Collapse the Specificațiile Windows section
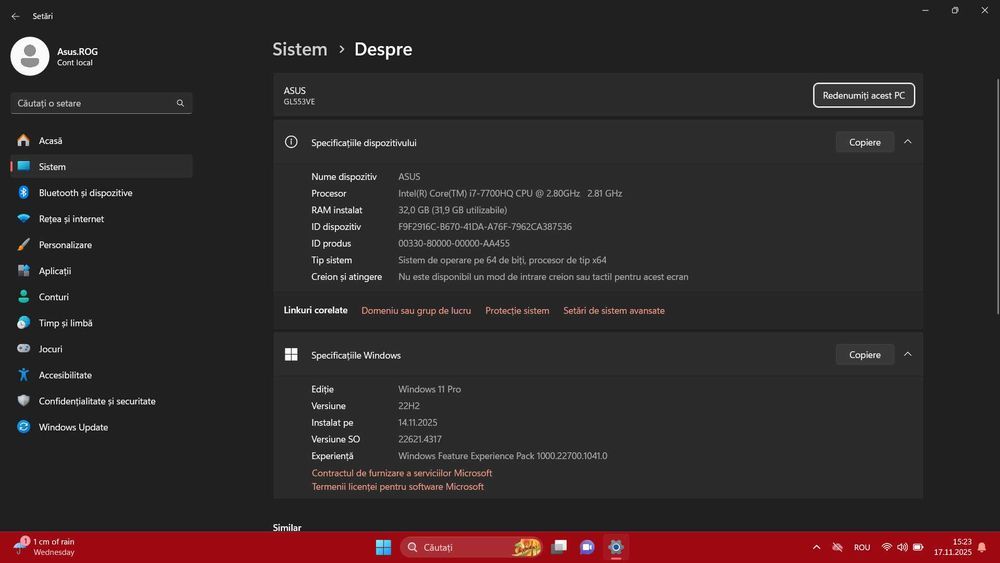The image size is (1000, 563). pos(908,354)
